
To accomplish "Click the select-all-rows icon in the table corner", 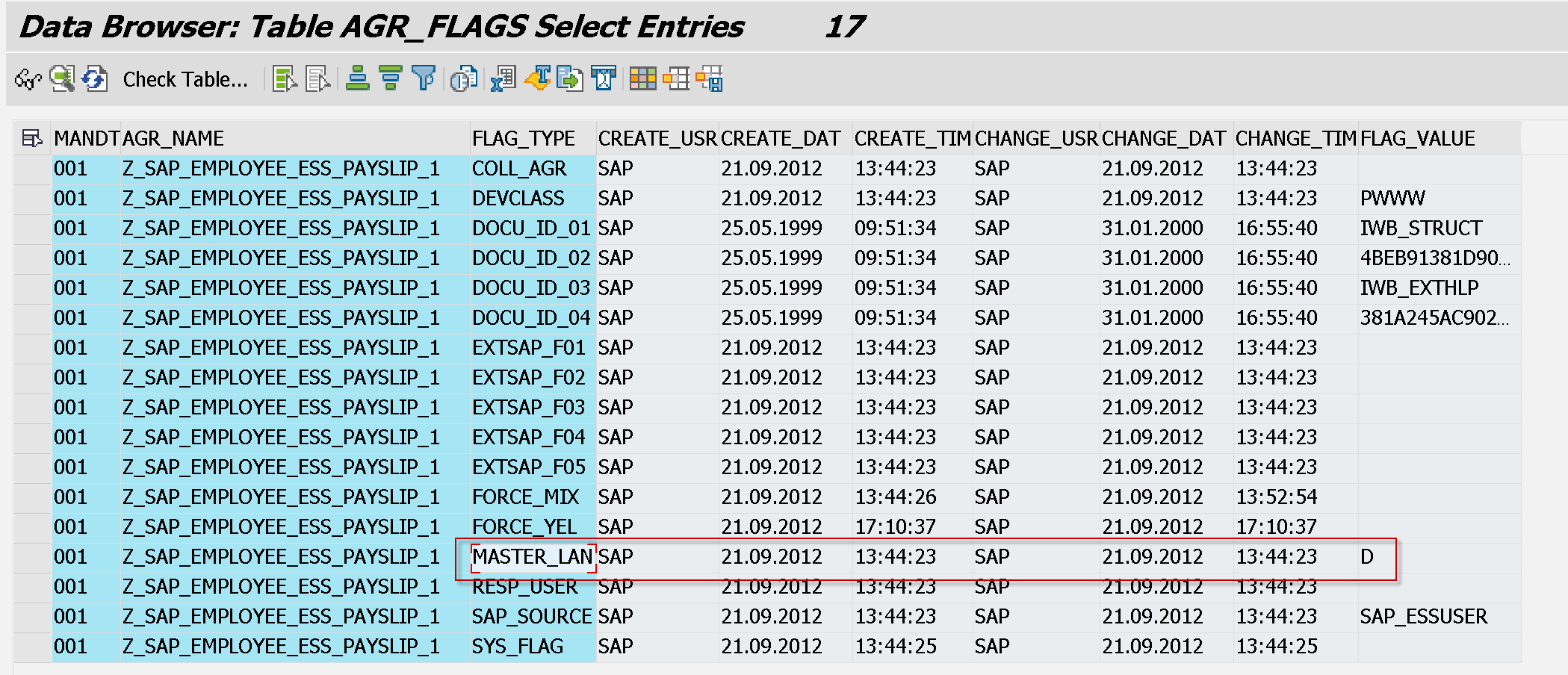I will click(31, 138).
